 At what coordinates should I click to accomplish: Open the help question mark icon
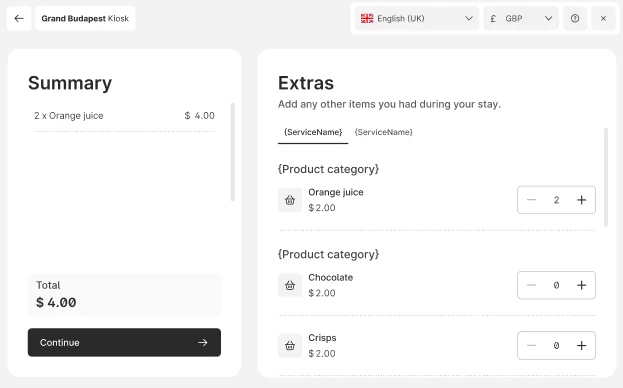point(575,18)
